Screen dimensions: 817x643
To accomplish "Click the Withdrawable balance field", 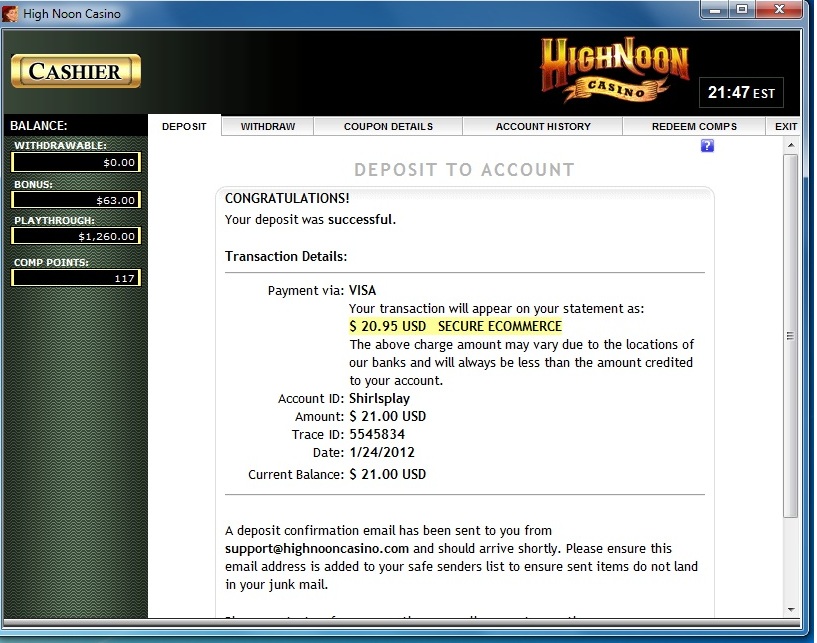I will (x=76, y=162).
